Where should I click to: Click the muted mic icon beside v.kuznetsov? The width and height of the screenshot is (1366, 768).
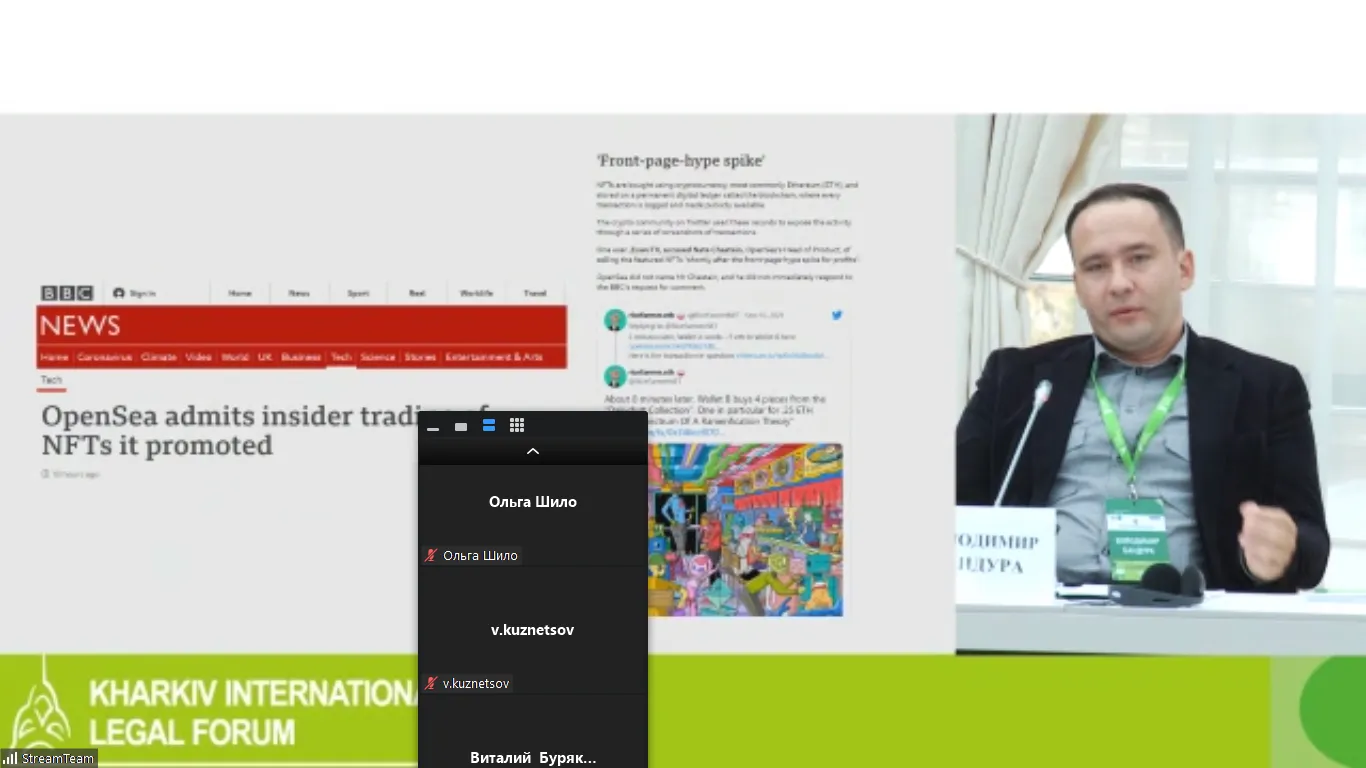click(431, 683)
